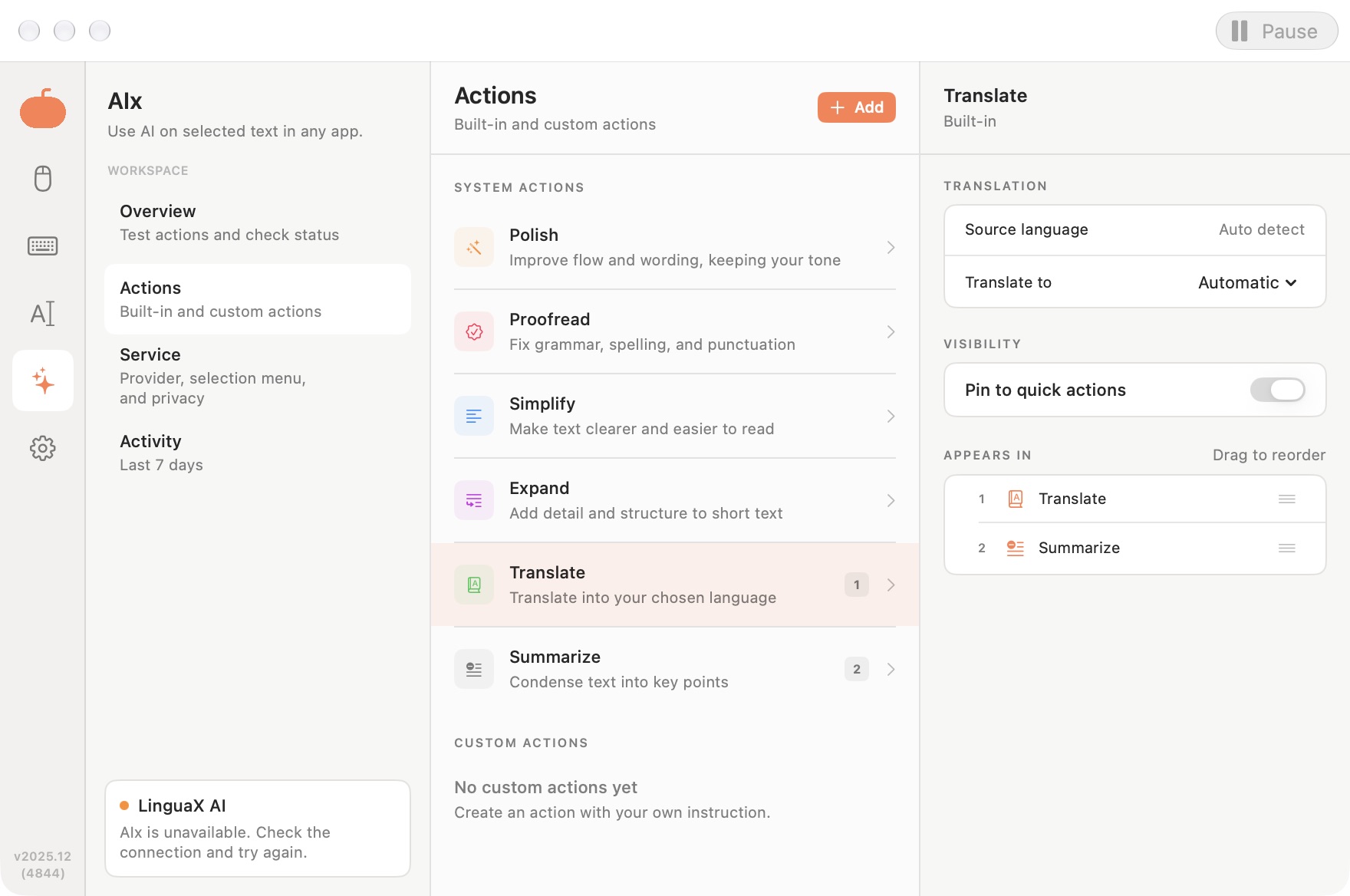Add a new custom action
The height and width of the screenshot is (896, 1350).
tap(857, 107)
